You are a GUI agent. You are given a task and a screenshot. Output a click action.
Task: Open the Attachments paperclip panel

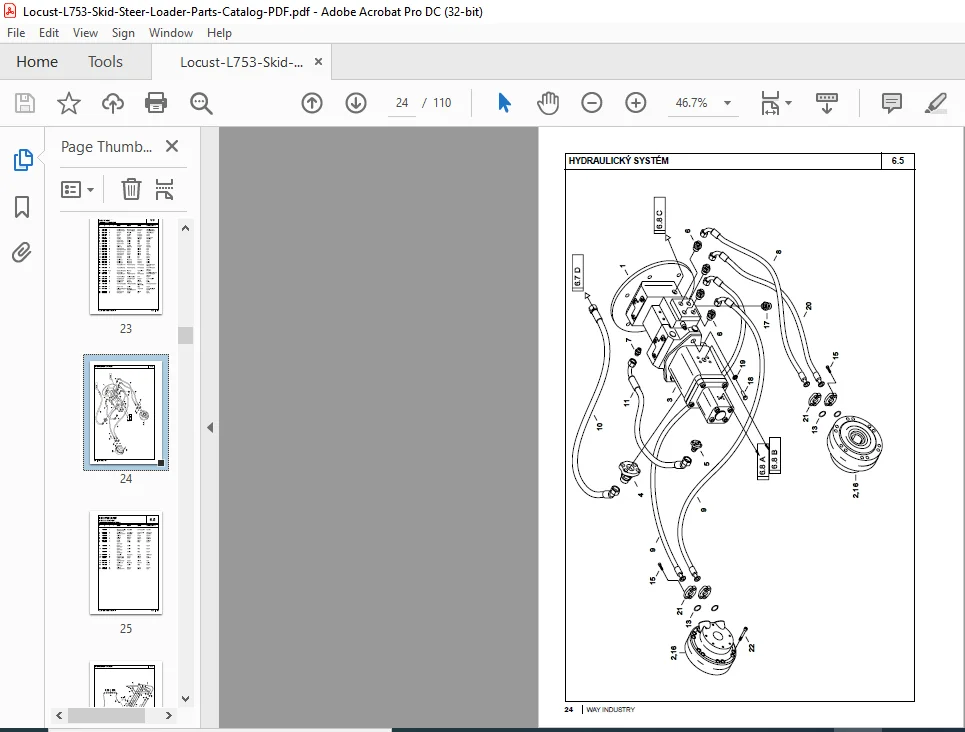22,252
